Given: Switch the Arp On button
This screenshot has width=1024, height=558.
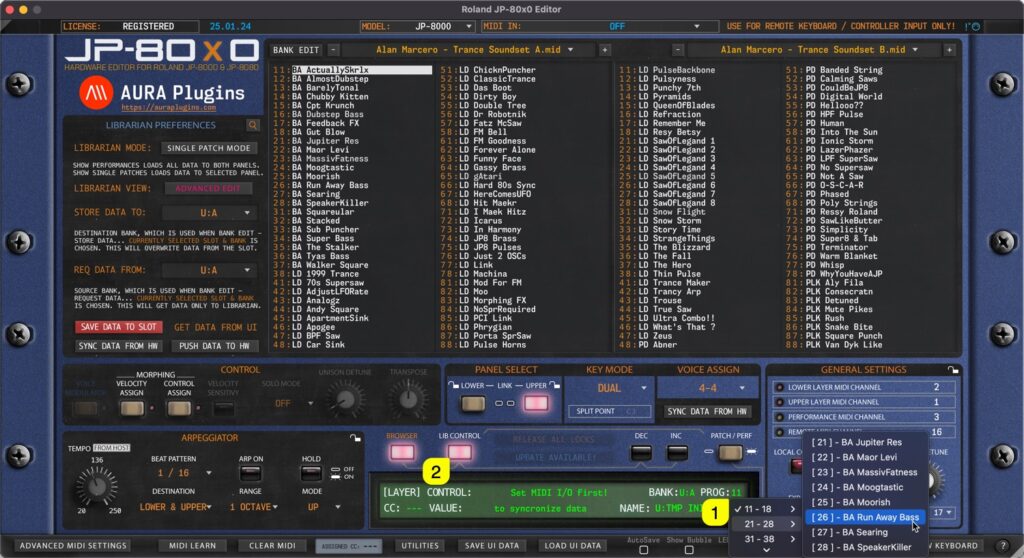Looking at the screenshot, I should tap(251, 472).
